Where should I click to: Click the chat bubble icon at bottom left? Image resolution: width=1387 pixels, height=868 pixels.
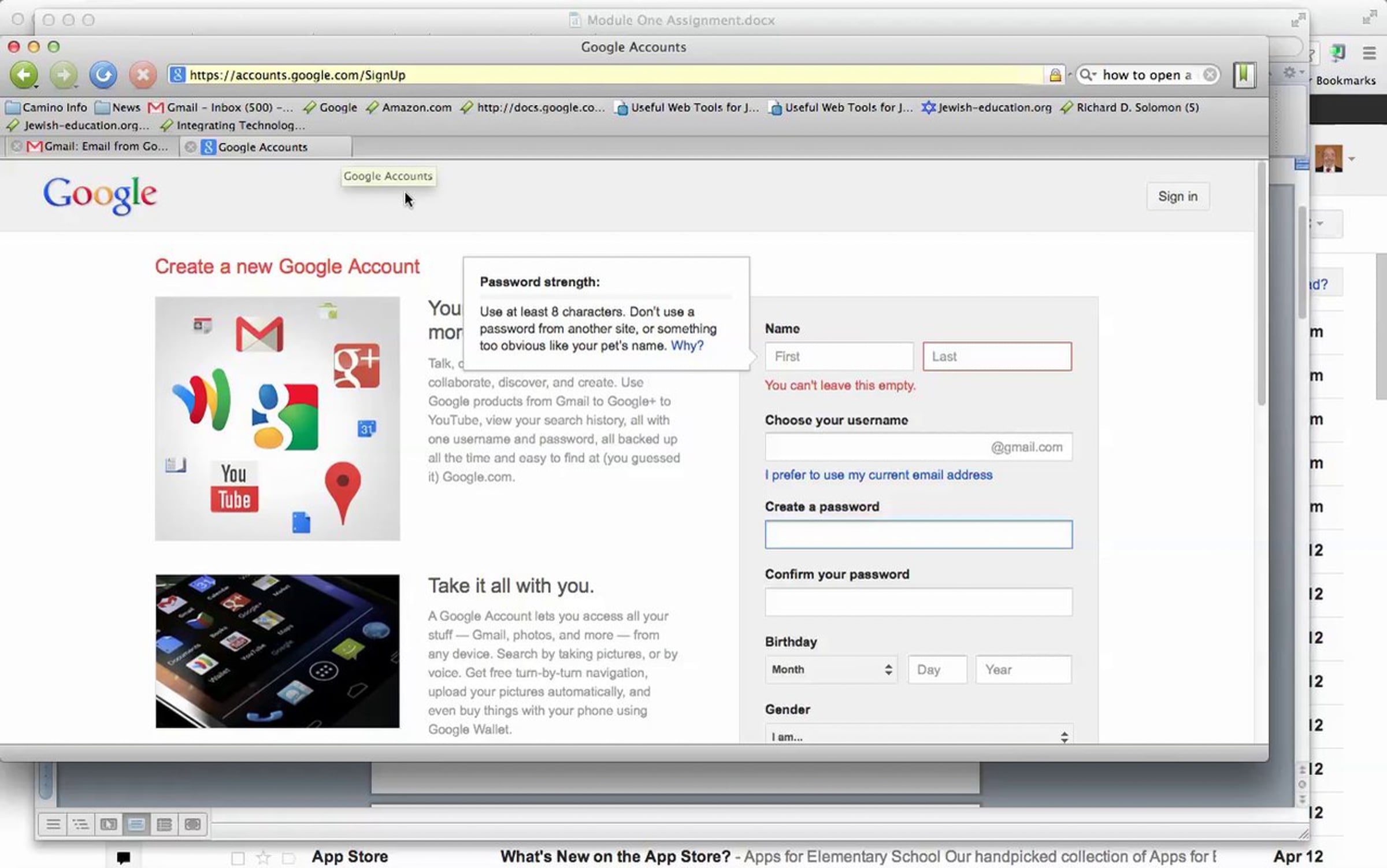[123, 856]
